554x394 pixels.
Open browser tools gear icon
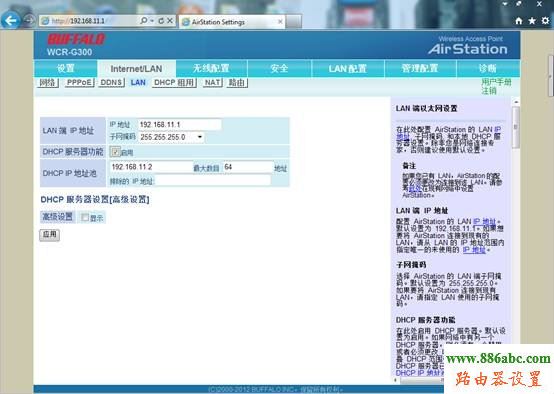pos(546,21)
